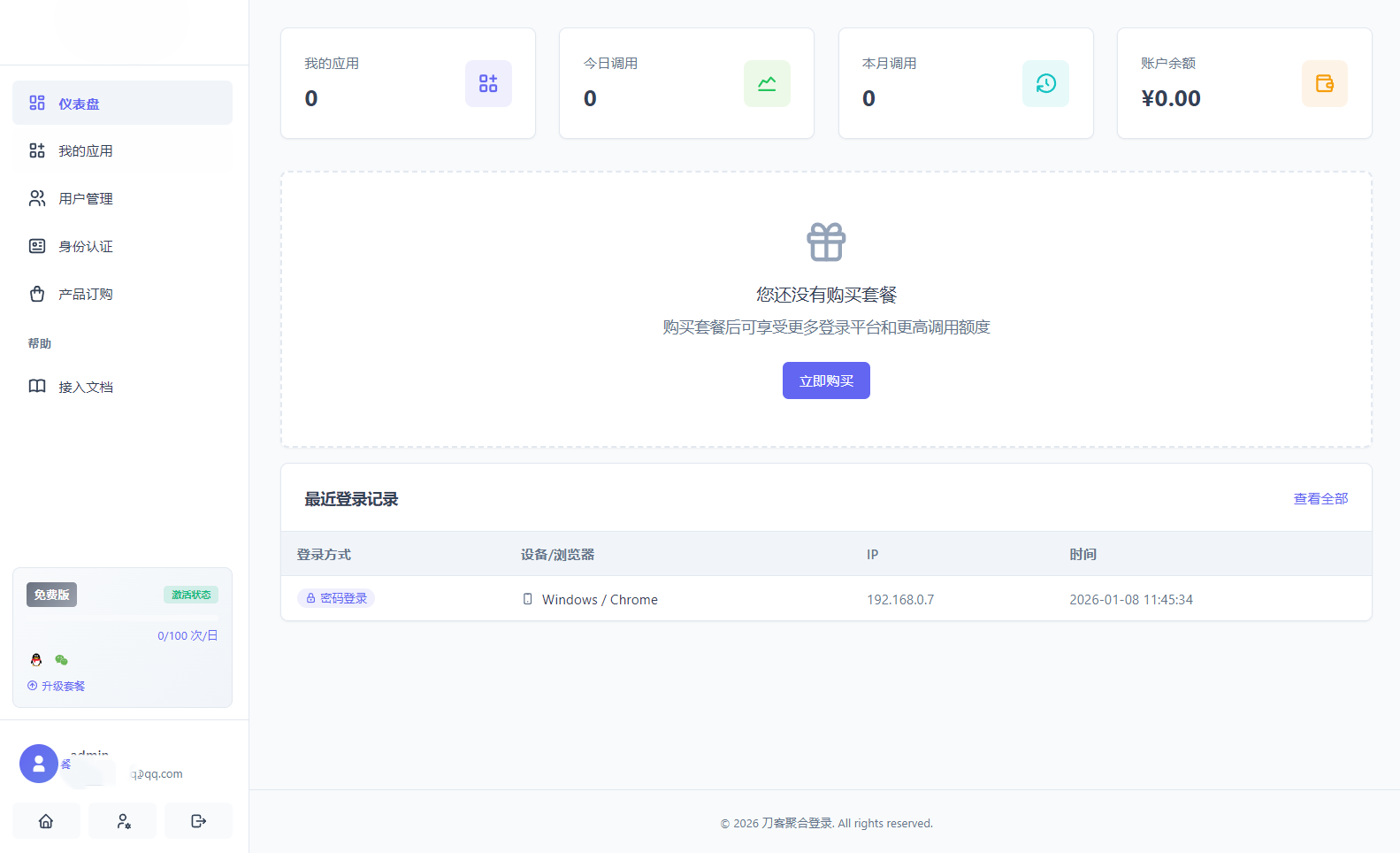
Task: Click the 今日调用 card title
Action: click(x=610, y=64)
